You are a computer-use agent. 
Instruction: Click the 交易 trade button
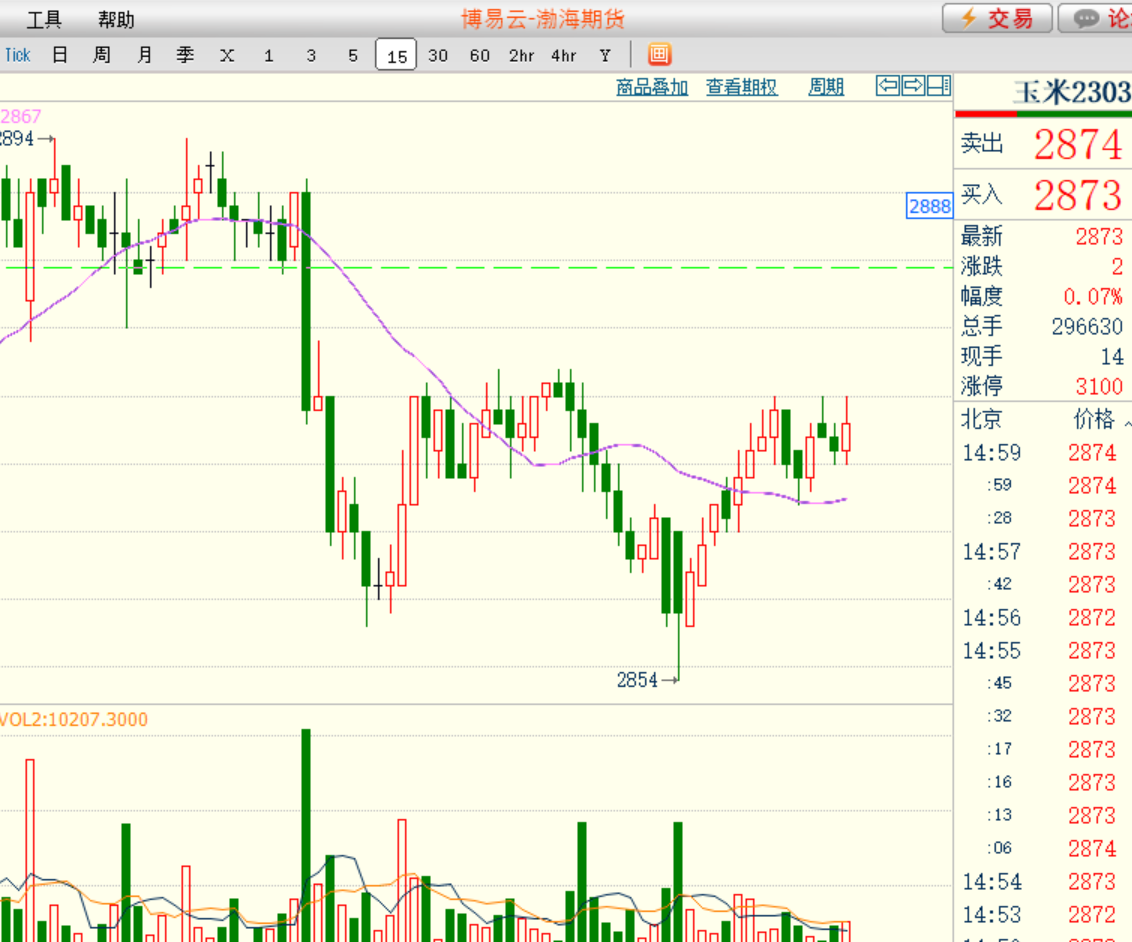(x=998, y=18)
